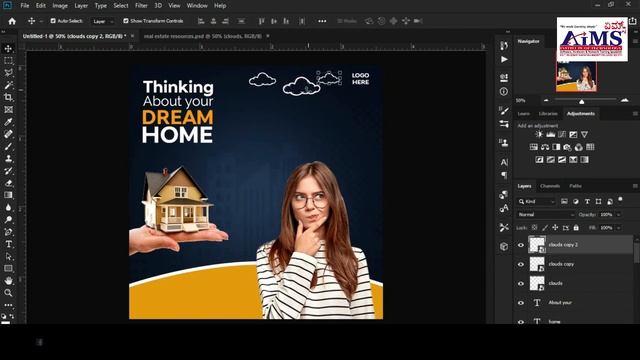The height and width of the screenshot is (360, 640).
Task: Open the File menu
Action: tap(25, 6)
